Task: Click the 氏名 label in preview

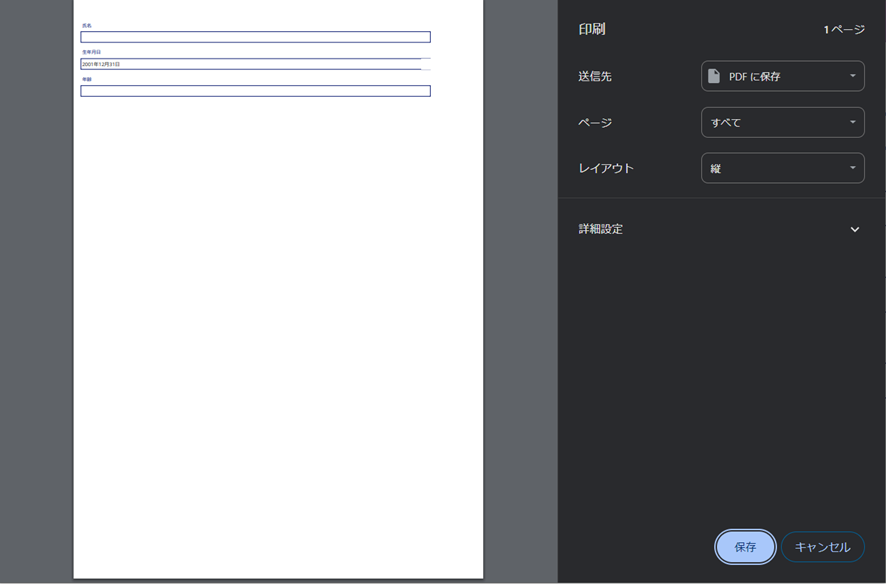Action: click(86, 25)
